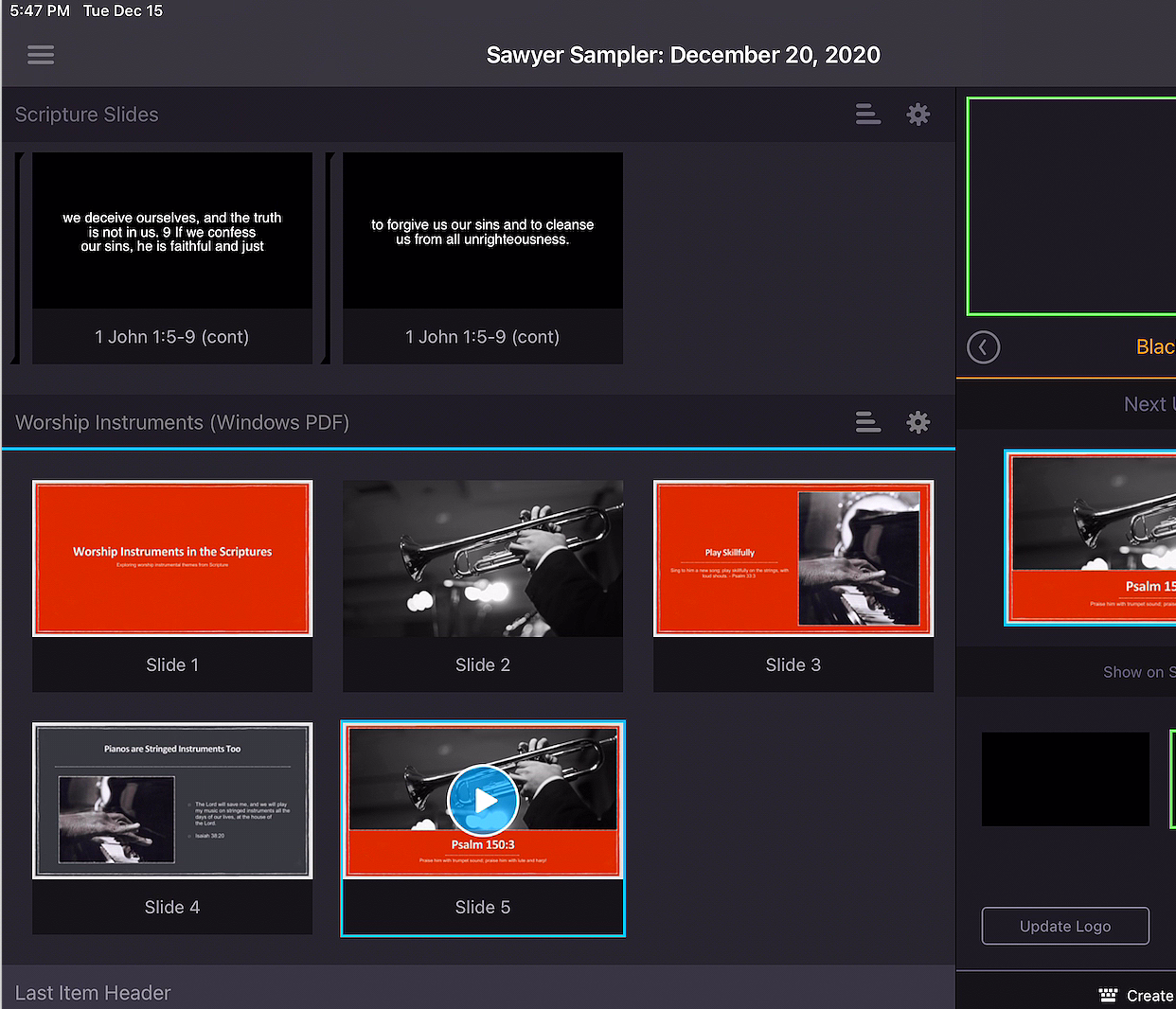Click the keyboard icon beside Create

coord(1108,995)
